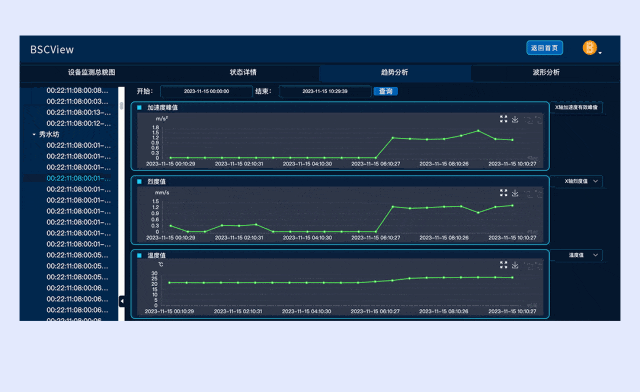Open fullscreen view of 温度值 chart
The height and width of the screenshot is (392, 640).
click(x=503, y=265)
